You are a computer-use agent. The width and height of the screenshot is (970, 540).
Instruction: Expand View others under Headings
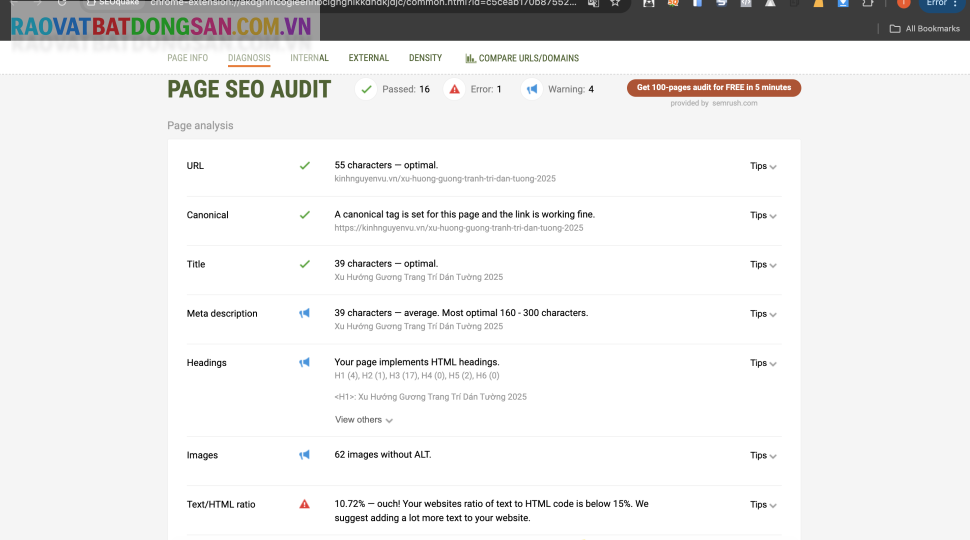(x=364, y=420)
